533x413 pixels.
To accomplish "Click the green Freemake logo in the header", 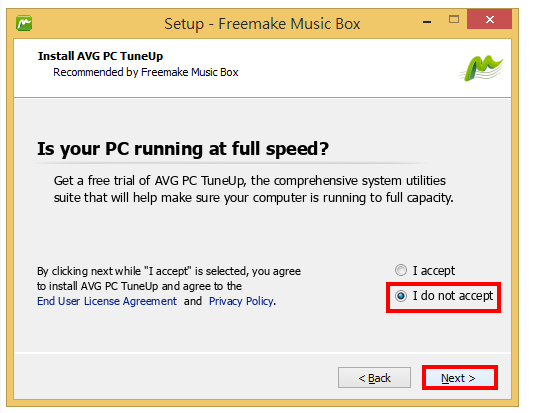I will [481, 68].
